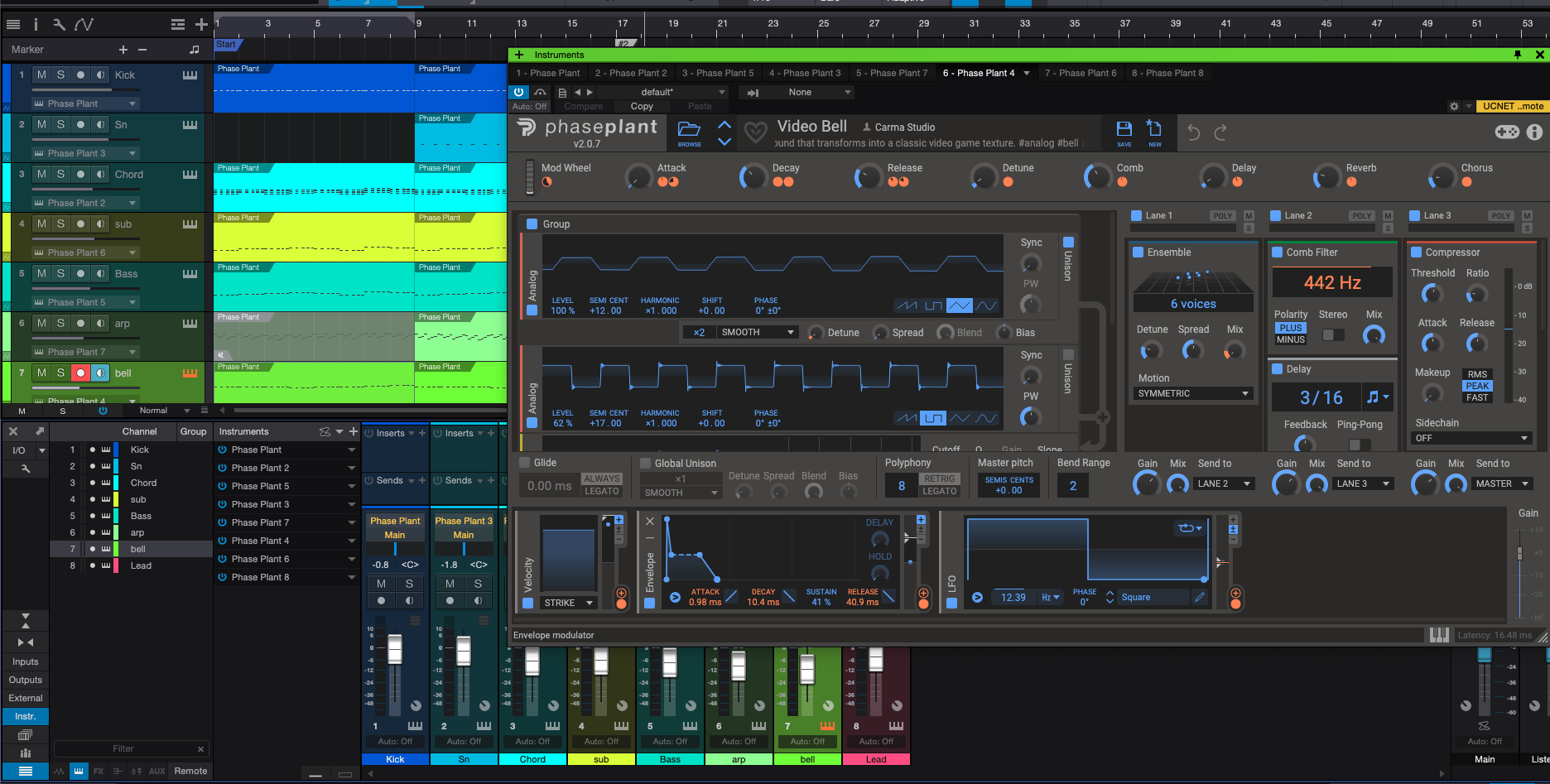Show on-screen keyboard in Phase Plant footer
The width and height of the screenshot is (1550, 784).
1439,635
